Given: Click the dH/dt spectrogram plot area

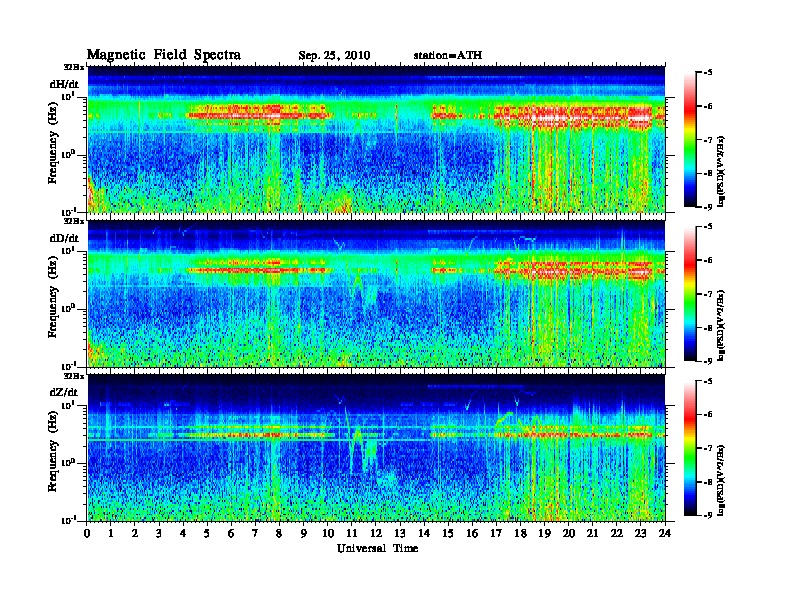Looking at the screenshot, I should [x=376, y=139].
